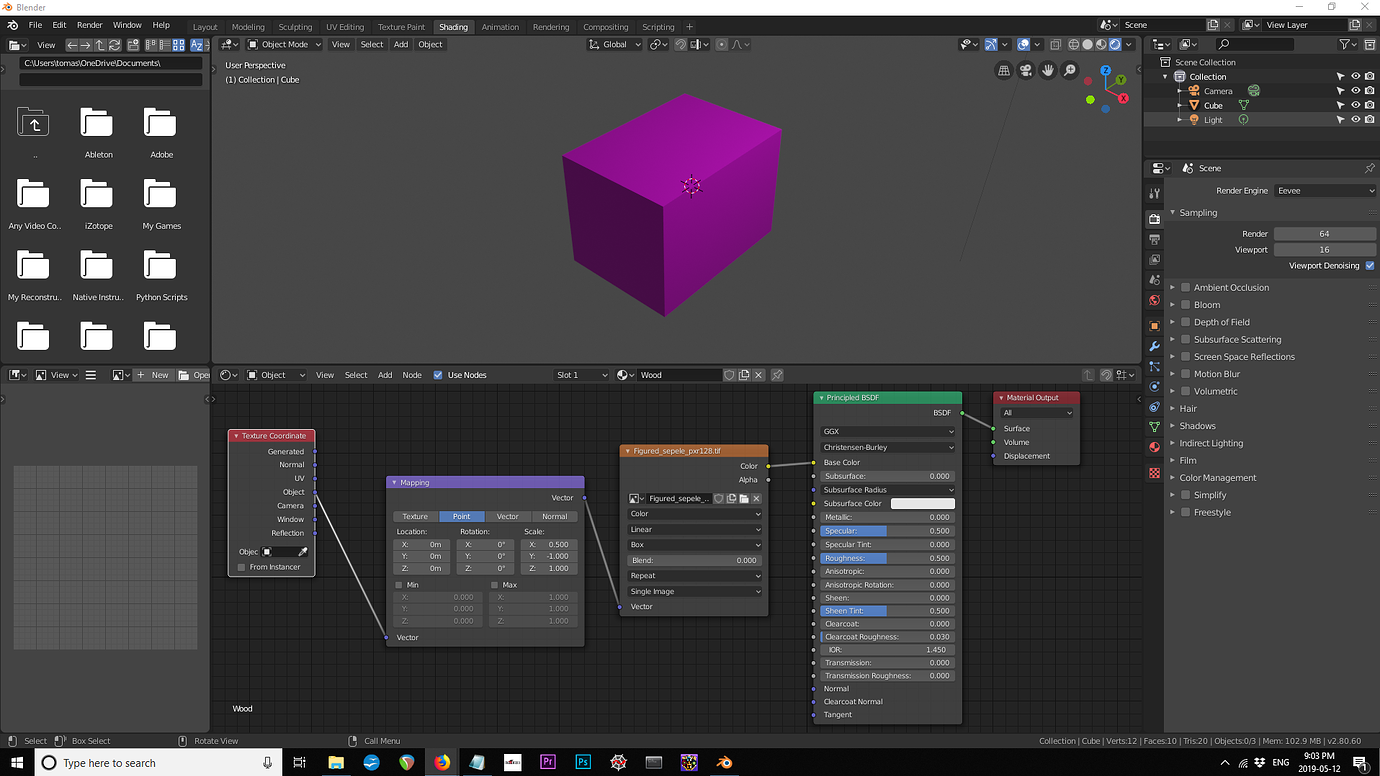Screen dimensions: 1380x776
Task: Enable the Bloom checkbox
Action: (1186, 305)
